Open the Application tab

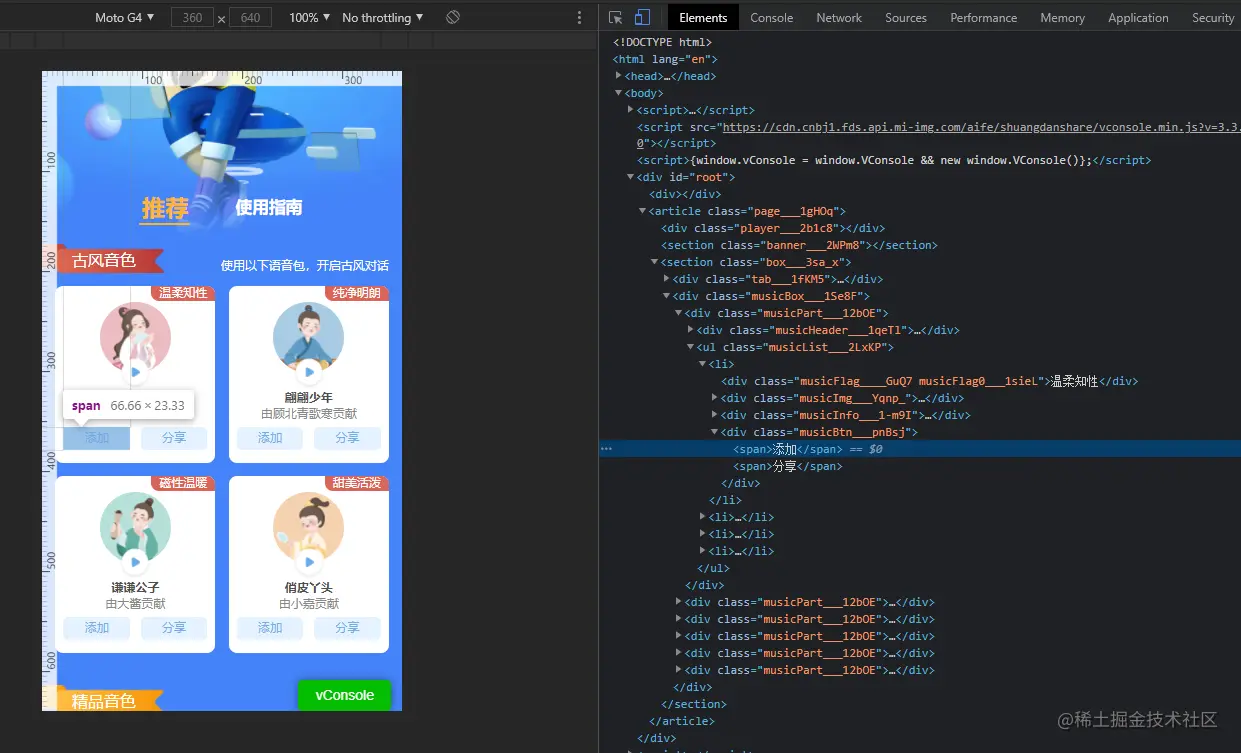click(1138, 17)
